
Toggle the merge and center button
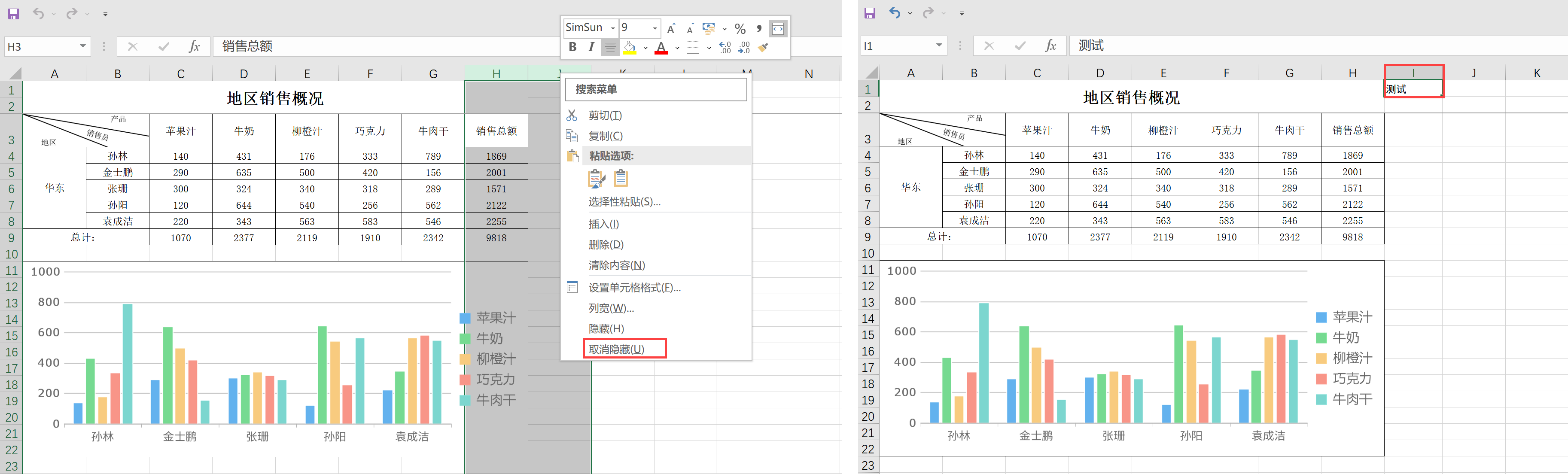[x=778, y=29]
